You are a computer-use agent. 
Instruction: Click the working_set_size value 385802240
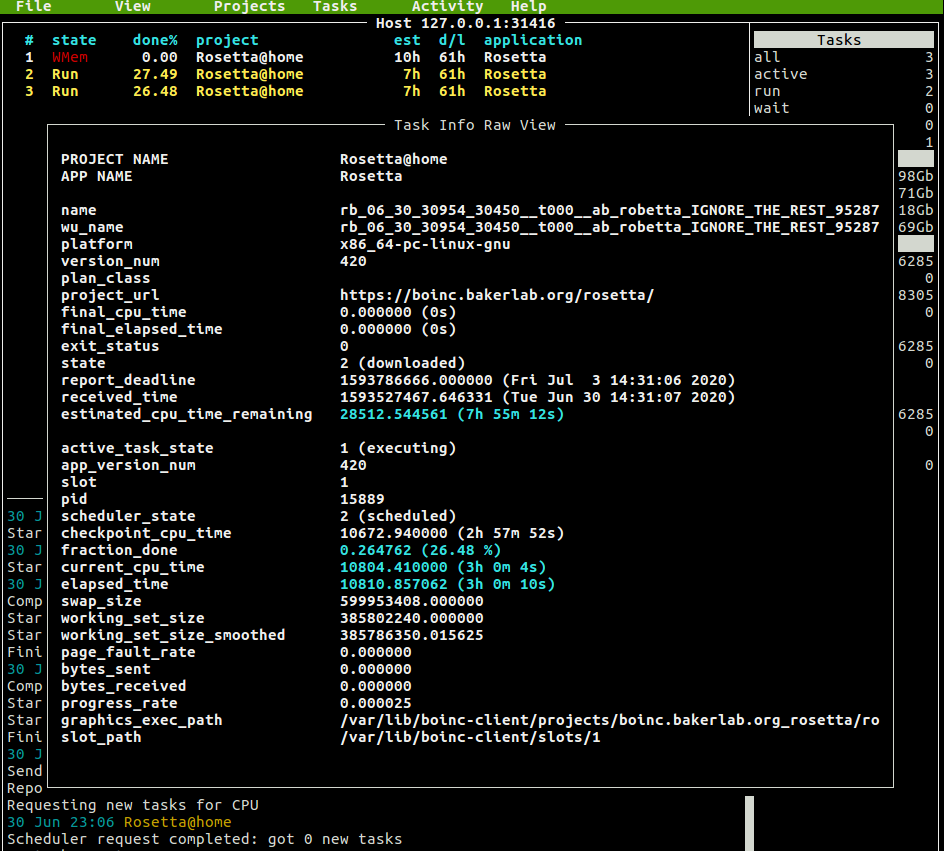(x=412, y=618)
